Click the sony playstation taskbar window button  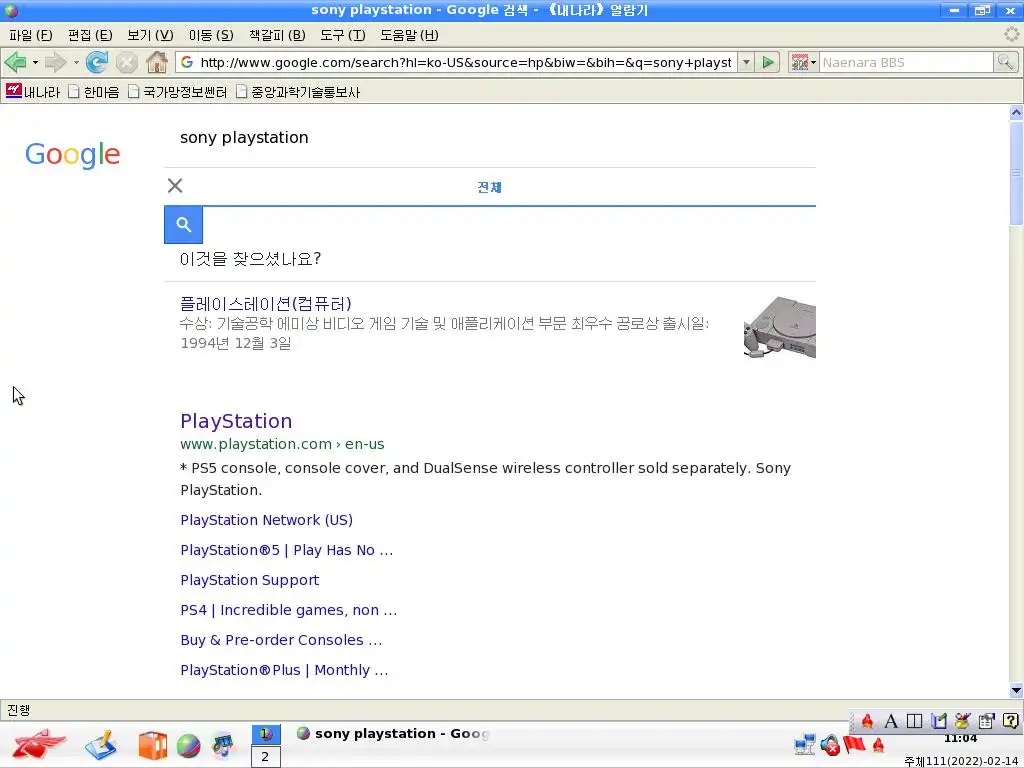[393, 734]
